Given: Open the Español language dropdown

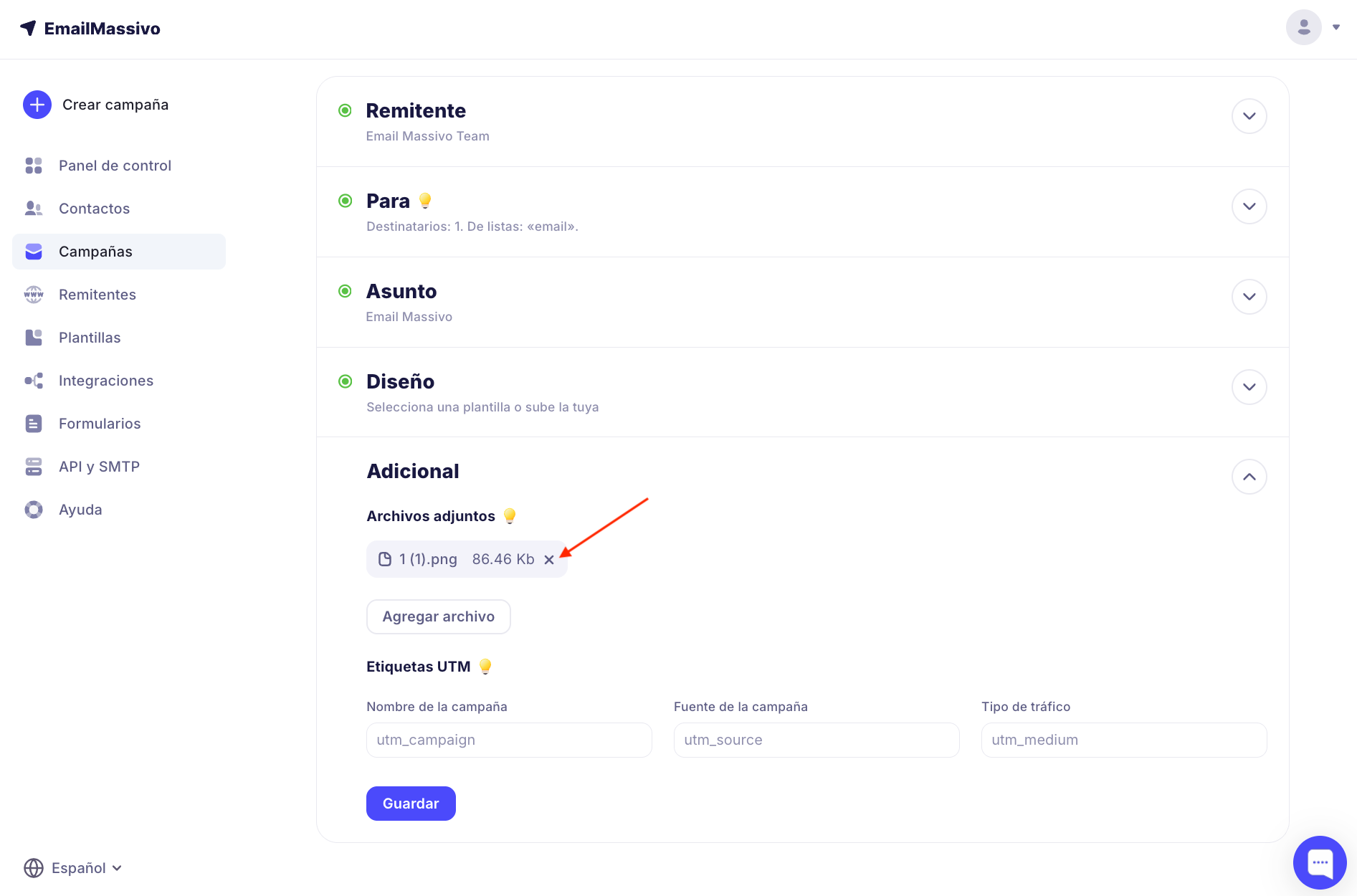Looking at the screenshot, I should click(x=73, y=868).
